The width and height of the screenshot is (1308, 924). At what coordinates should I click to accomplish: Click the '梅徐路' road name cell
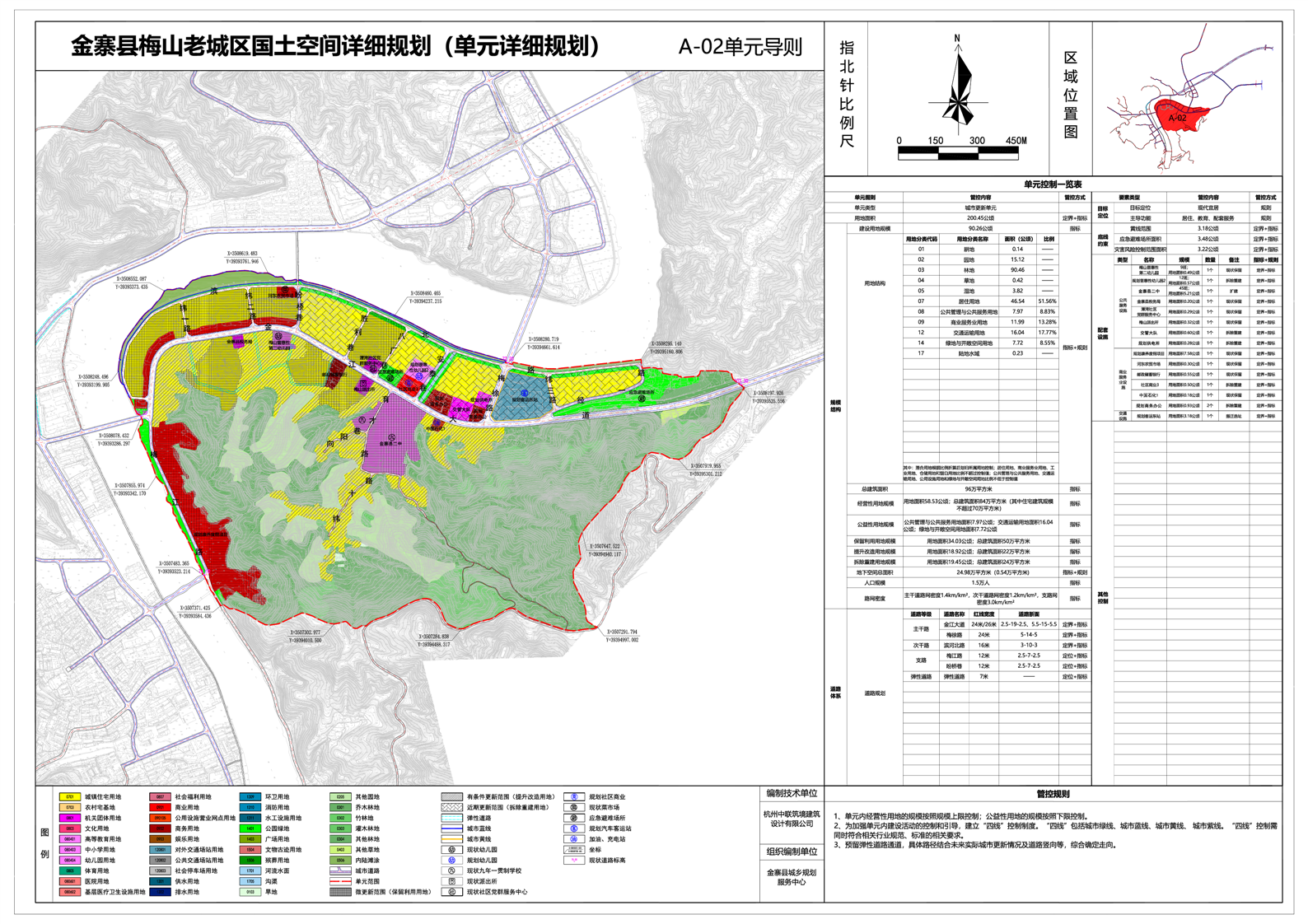coord(954,635)
